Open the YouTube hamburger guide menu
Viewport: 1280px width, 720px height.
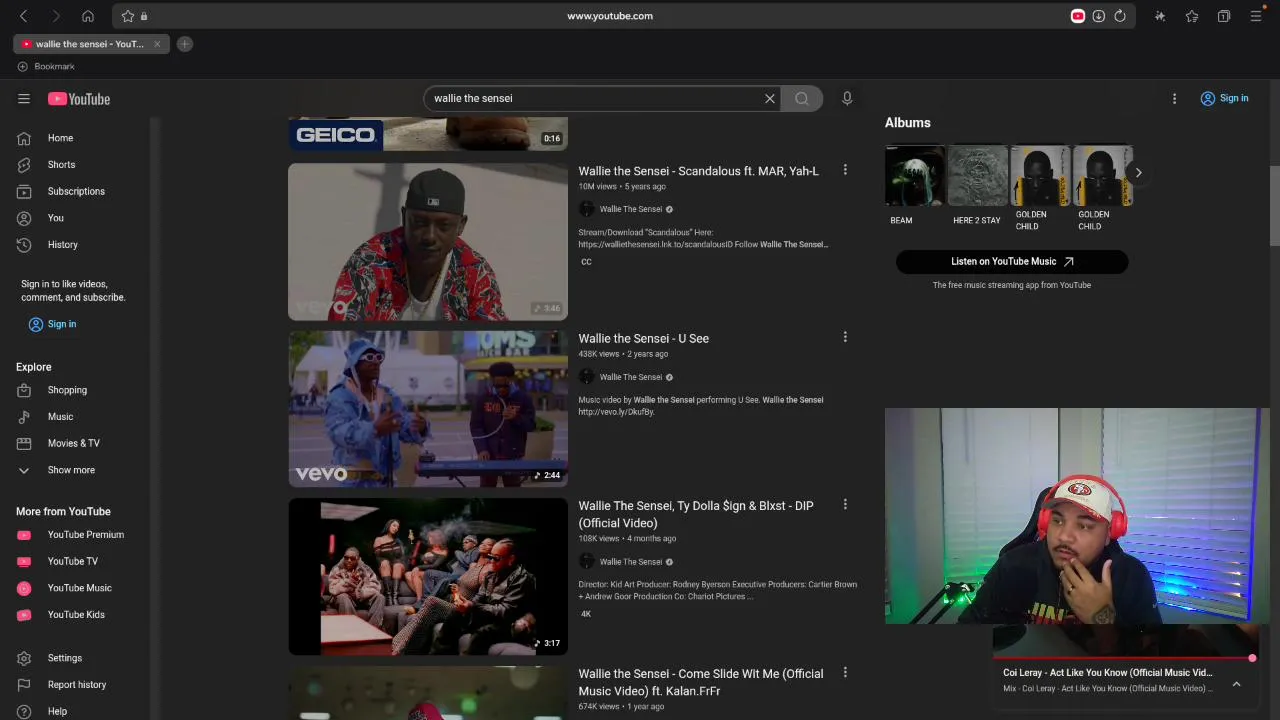[x=24, y=98]
